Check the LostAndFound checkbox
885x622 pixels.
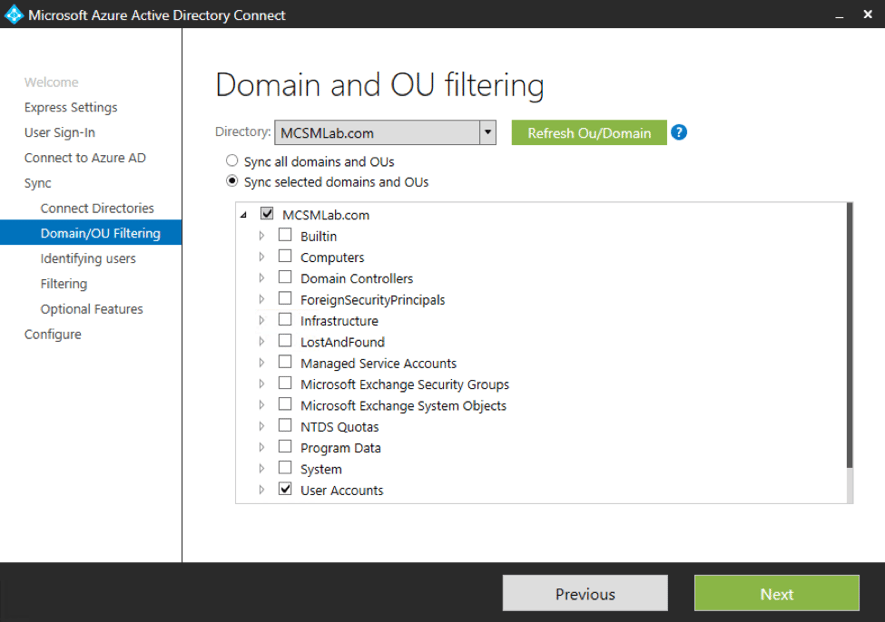[x=285, y=341]
